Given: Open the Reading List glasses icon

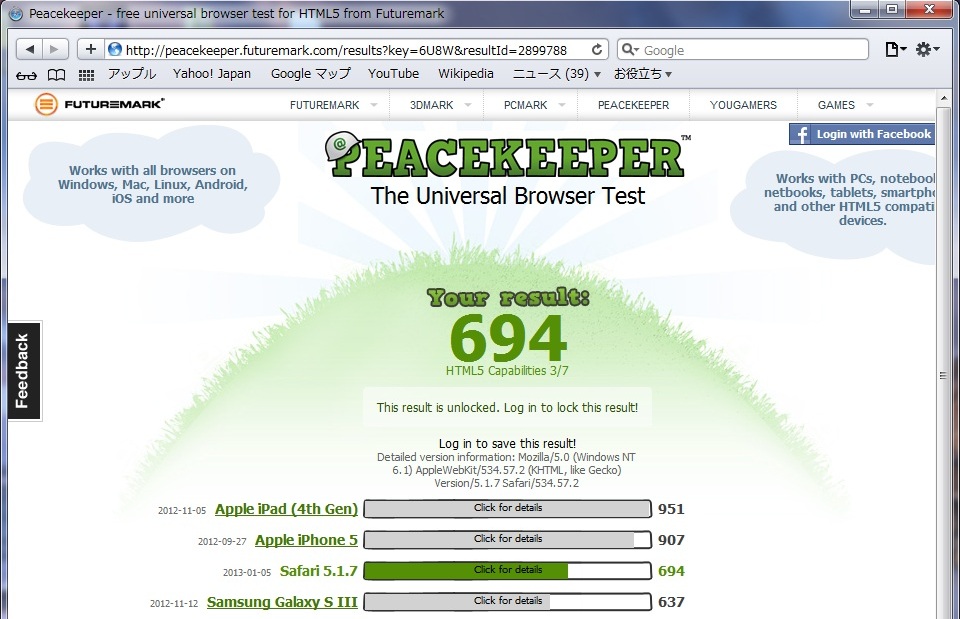Looking at the screenshot, I should [26, 75].
